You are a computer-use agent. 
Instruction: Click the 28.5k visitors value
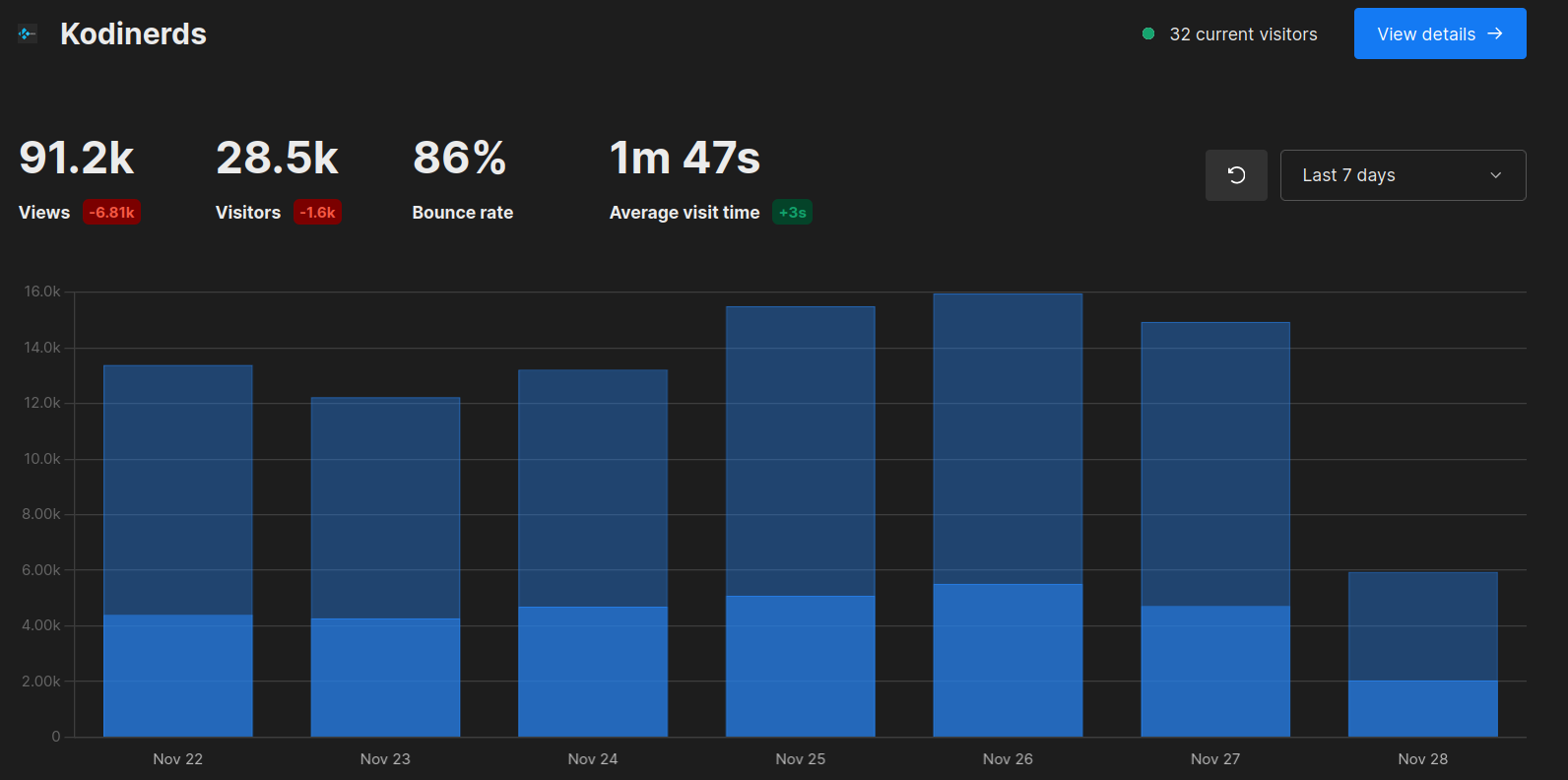[x=277, y=158]
